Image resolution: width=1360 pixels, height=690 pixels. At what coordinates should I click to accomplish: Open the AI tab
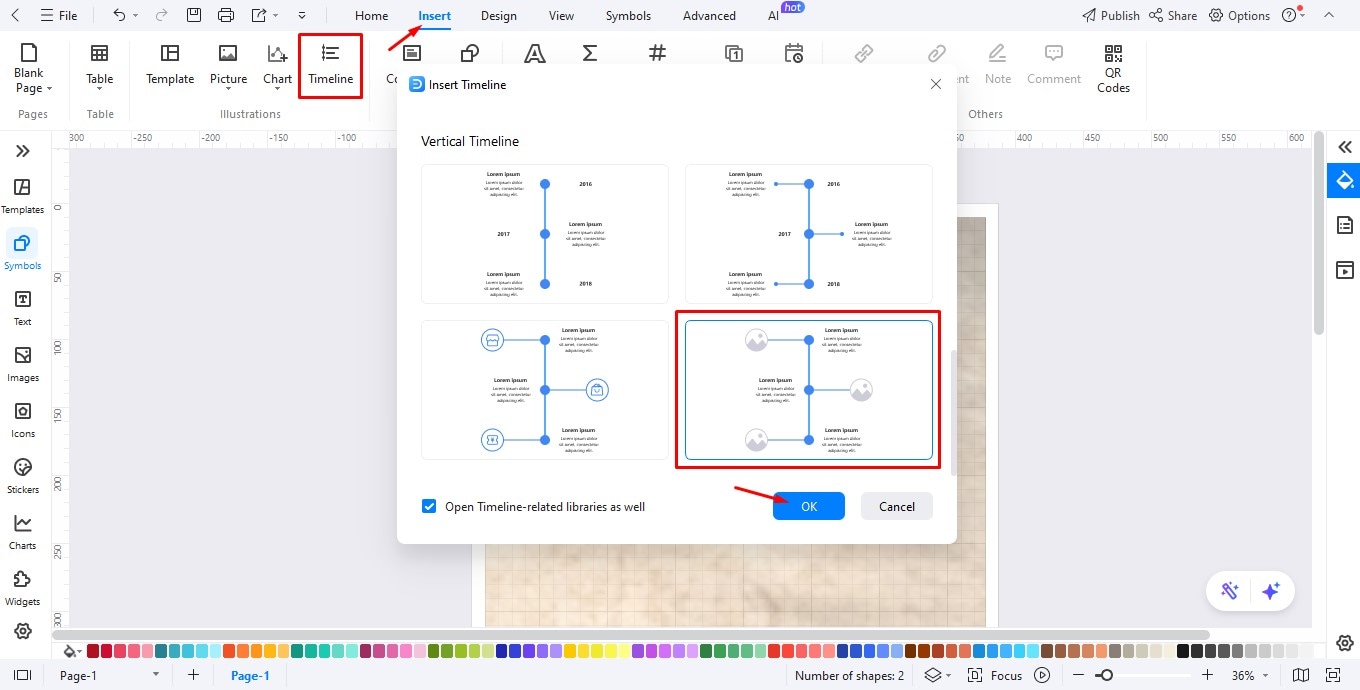[x=773, y=16]
